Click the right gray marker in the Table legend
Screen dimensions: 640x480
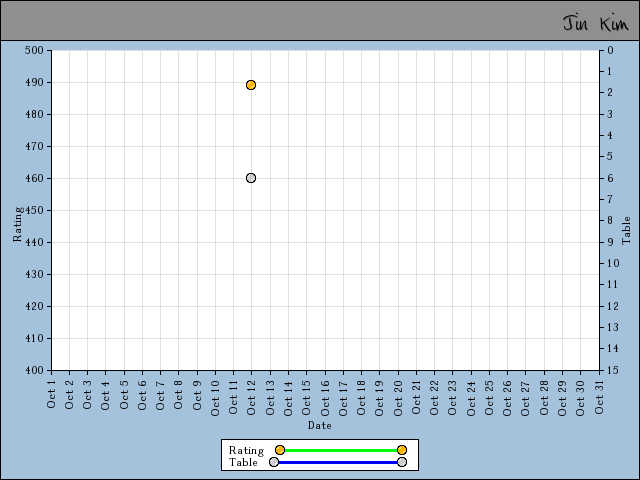click(x=402, y=462)
